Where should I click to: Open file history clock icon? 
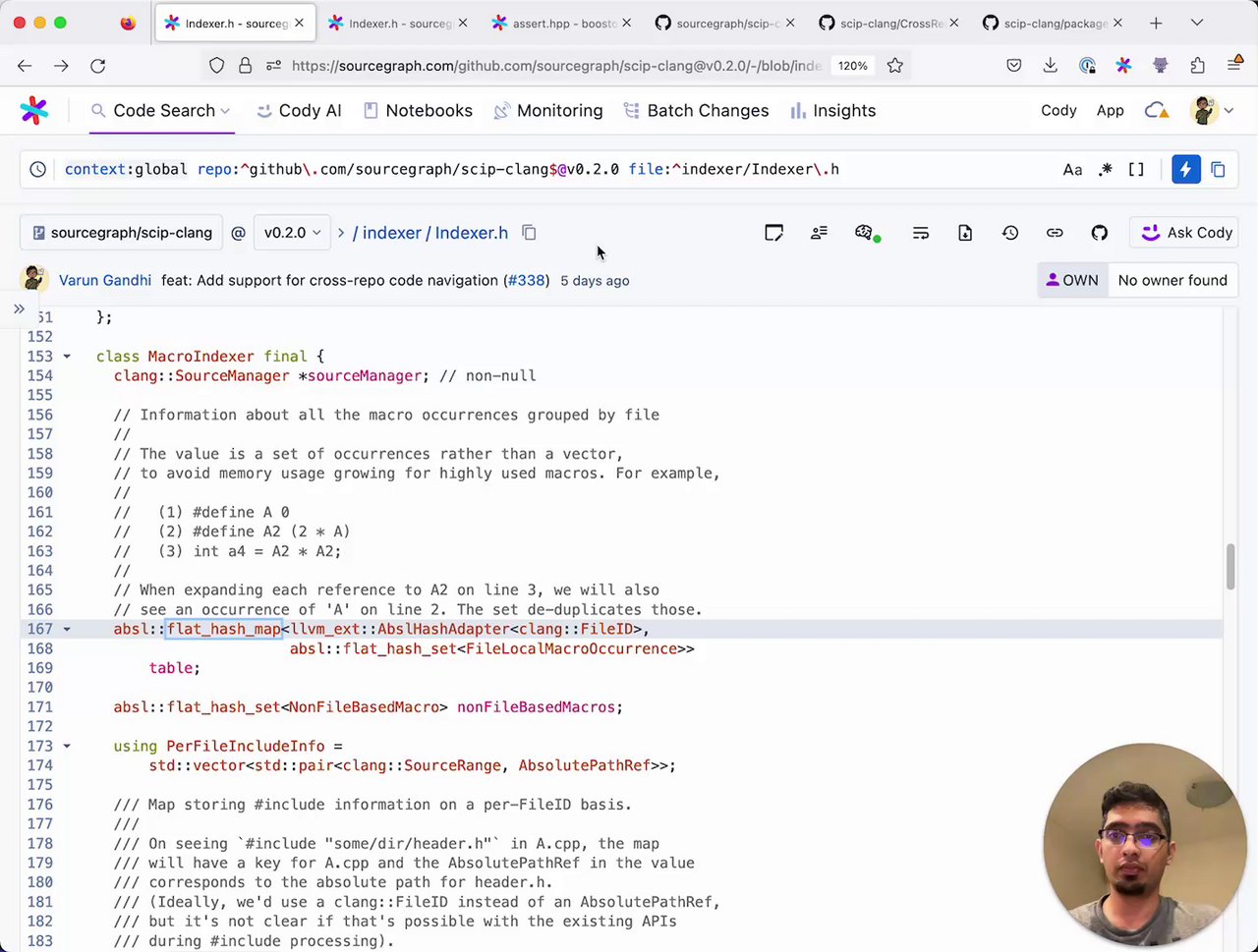pos(1010,233)
